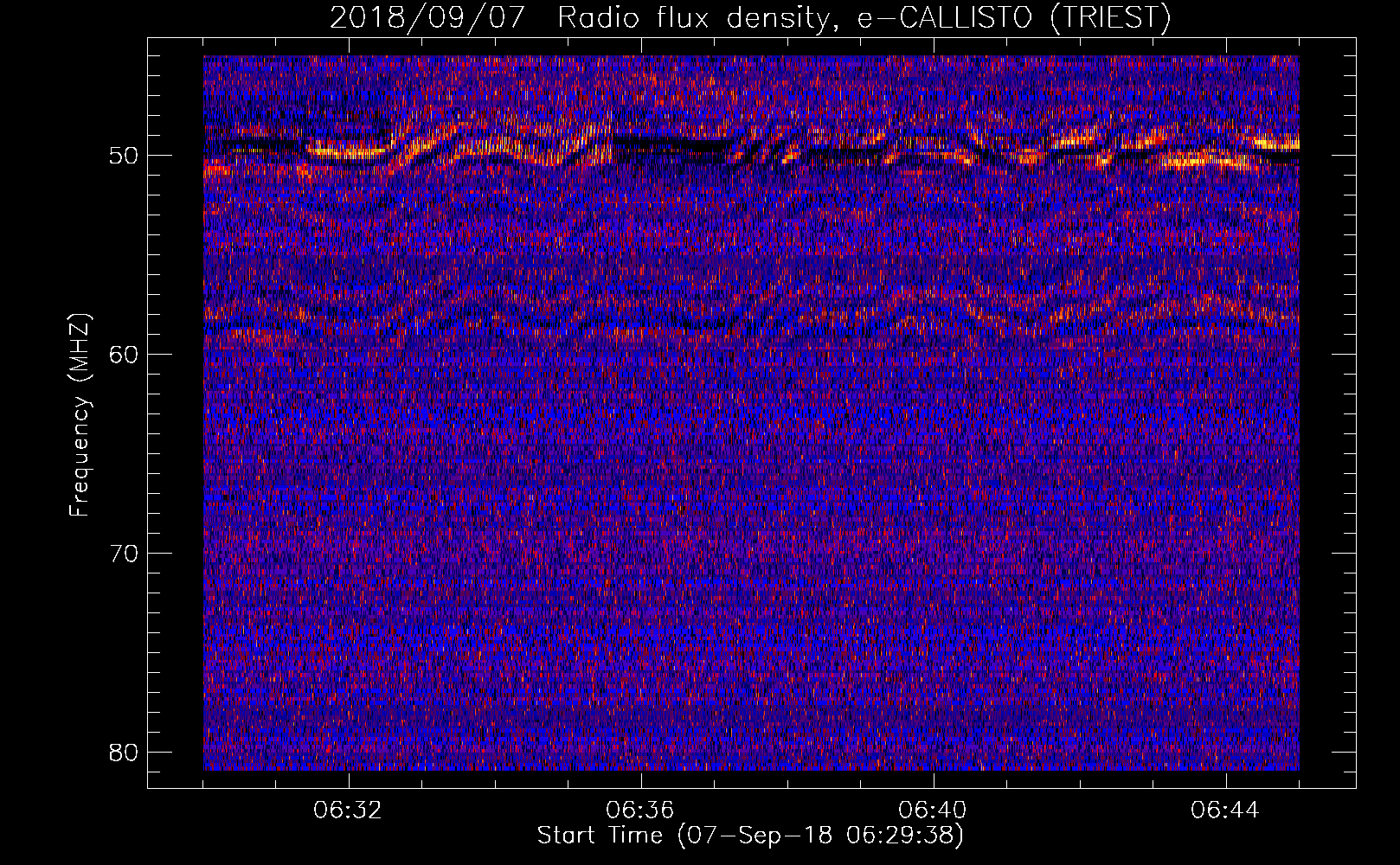The height and width of the screenshot is (865, 1400).
Task: Click the 06:32 time tick label
Action: pos(348,811)
